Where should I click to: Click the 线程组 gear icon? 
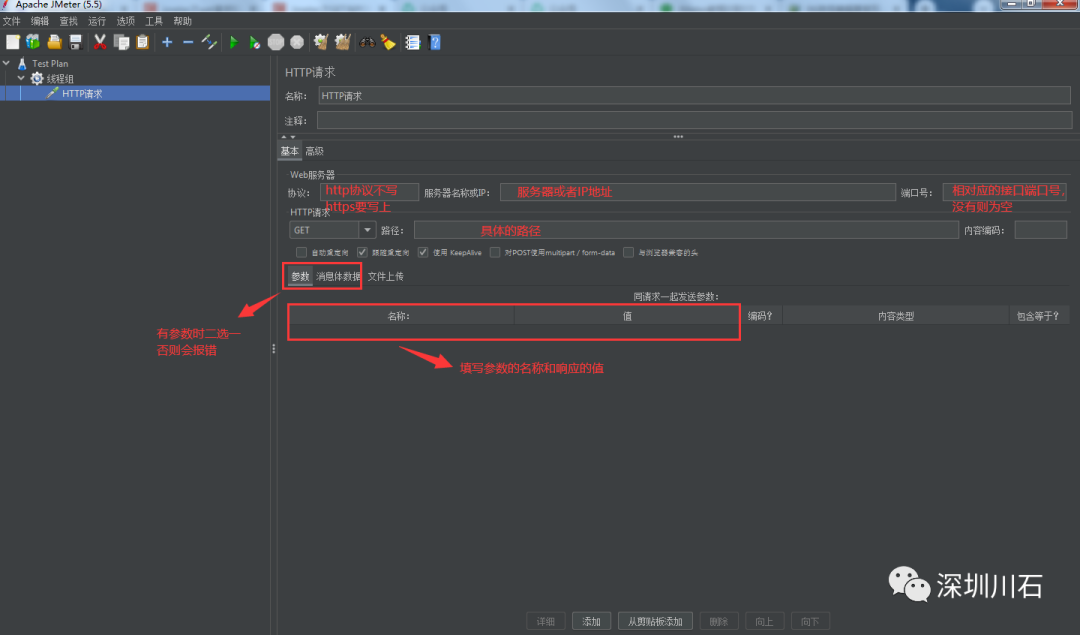coord(37,79)
